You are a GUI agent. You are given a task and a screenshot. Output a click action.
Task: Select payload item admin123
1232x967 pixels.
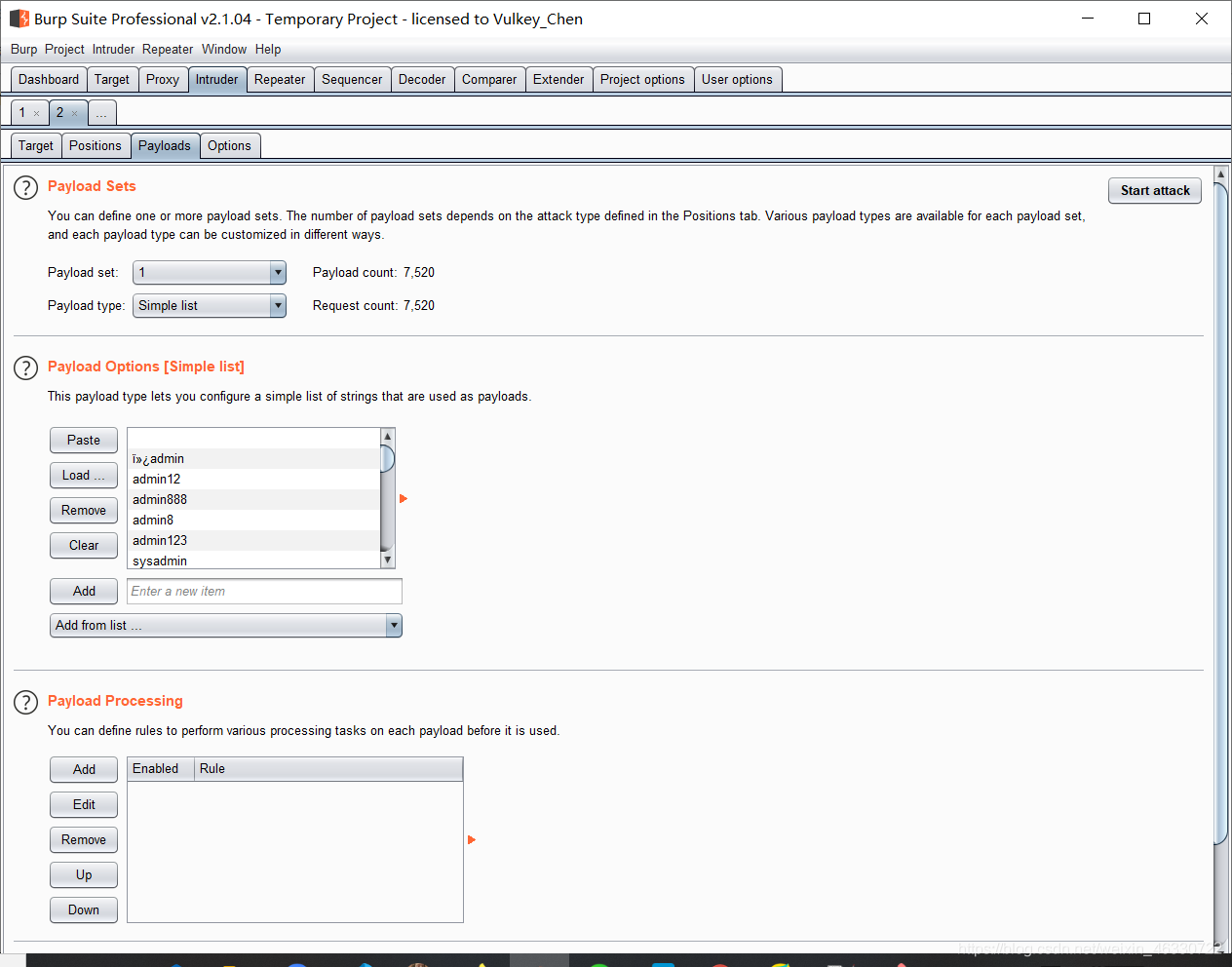(x=253, y=541)
